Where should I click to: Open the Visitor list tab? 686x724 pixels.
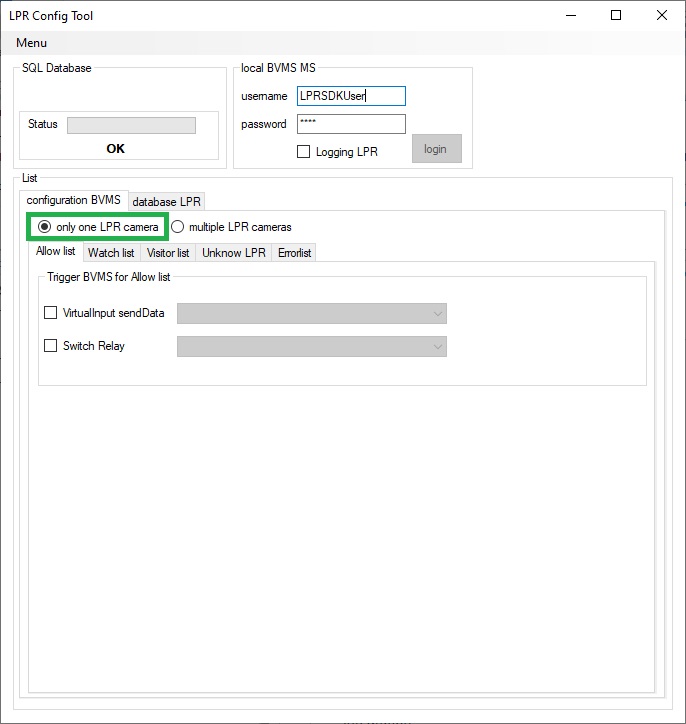coord(168,253)
